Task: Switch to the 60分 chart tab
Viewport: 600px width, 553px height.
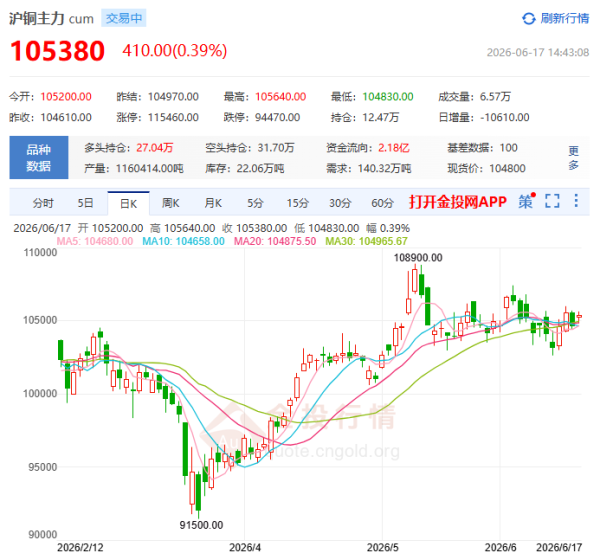Action: click(x=382, y=203)
